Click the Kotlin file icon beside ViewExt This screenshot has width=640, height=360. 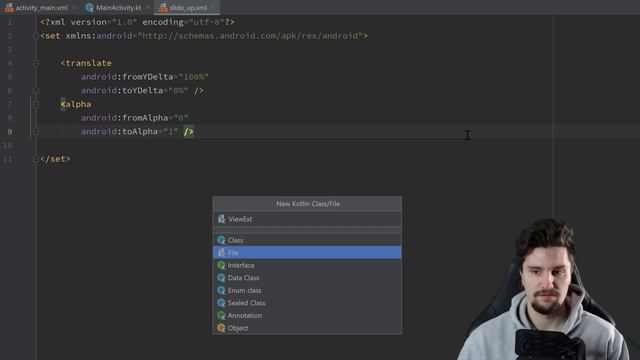point(221,219)
